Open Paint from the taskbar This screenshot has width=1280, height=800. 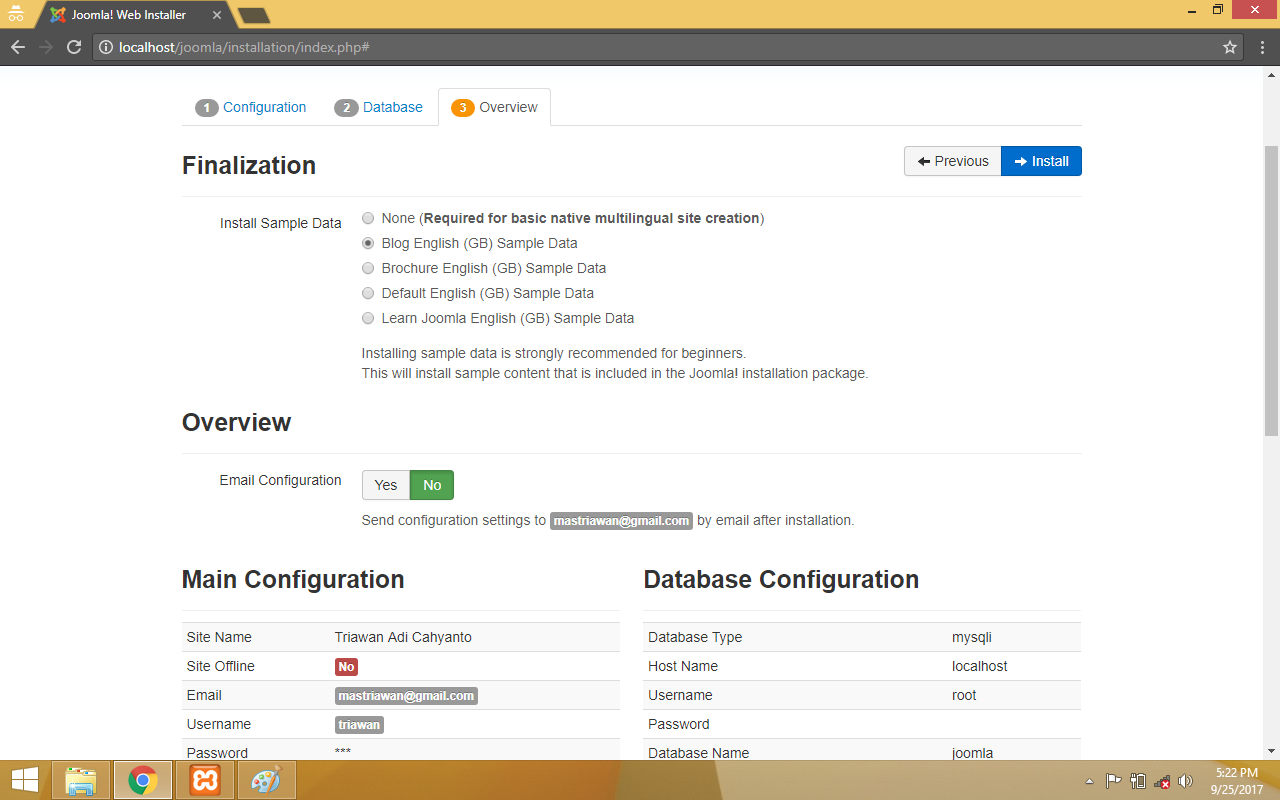pos(266,780)
